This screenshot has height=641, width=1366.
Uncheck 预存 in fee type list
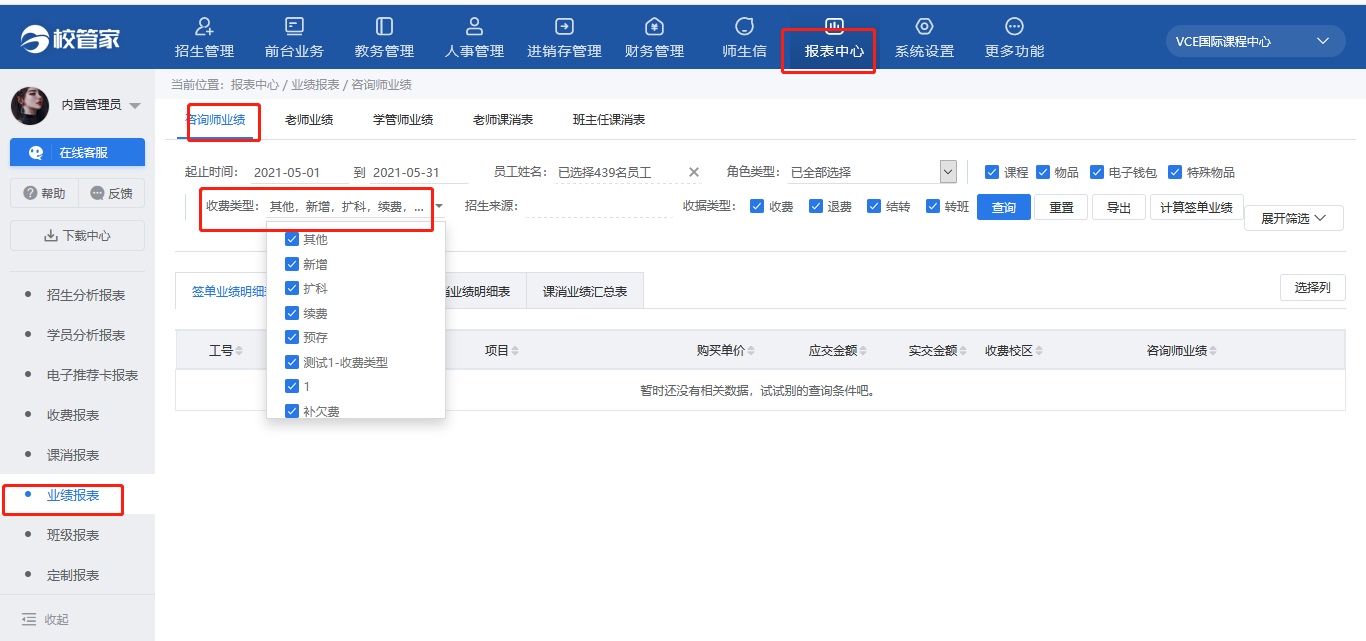coord(292,337)
